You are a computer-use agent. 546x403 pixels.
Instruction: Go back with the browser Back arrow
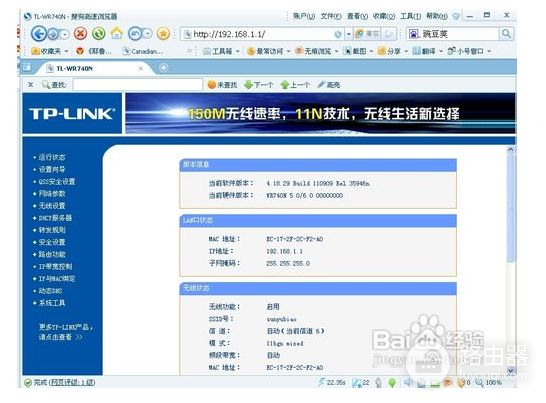coord(38,34)
